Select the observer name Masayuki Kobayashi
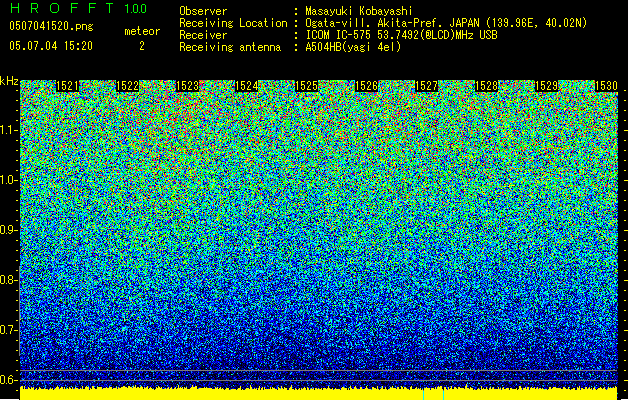This screenshot has height=400, width=629. click(x=359, y=11)
